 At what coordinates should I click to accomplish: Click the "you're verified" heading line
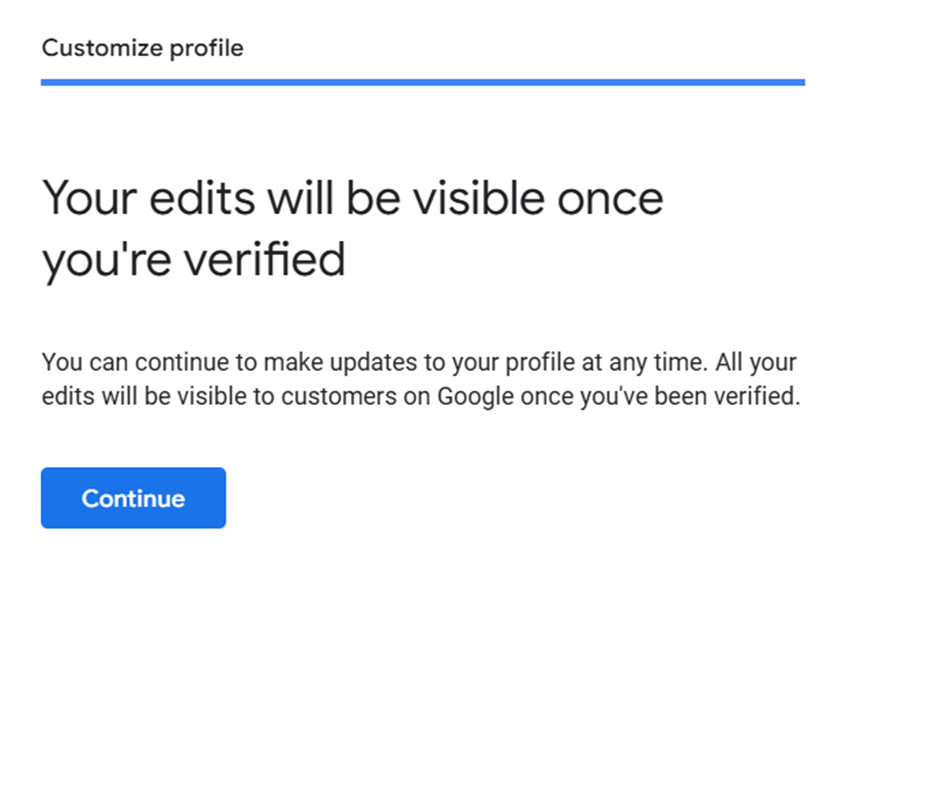click(x=193, y=260)
